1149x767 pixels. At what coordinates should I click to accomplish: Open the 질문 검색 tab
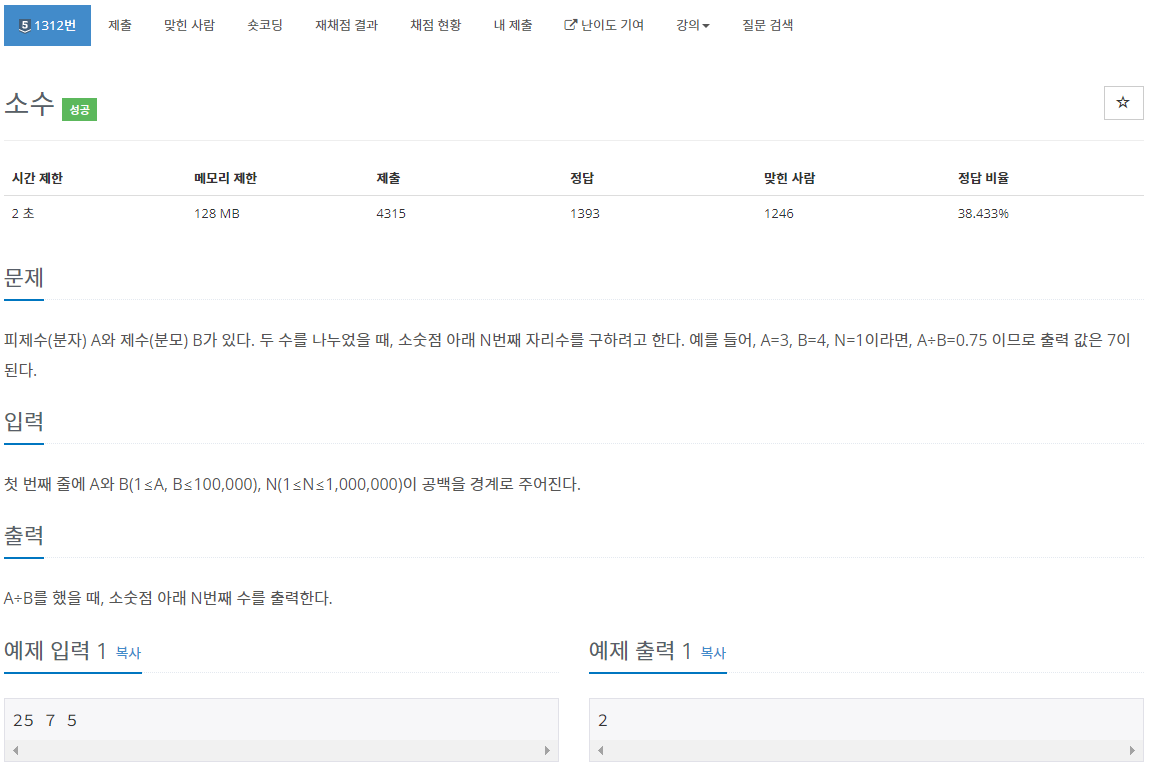[x=767, y=26]
